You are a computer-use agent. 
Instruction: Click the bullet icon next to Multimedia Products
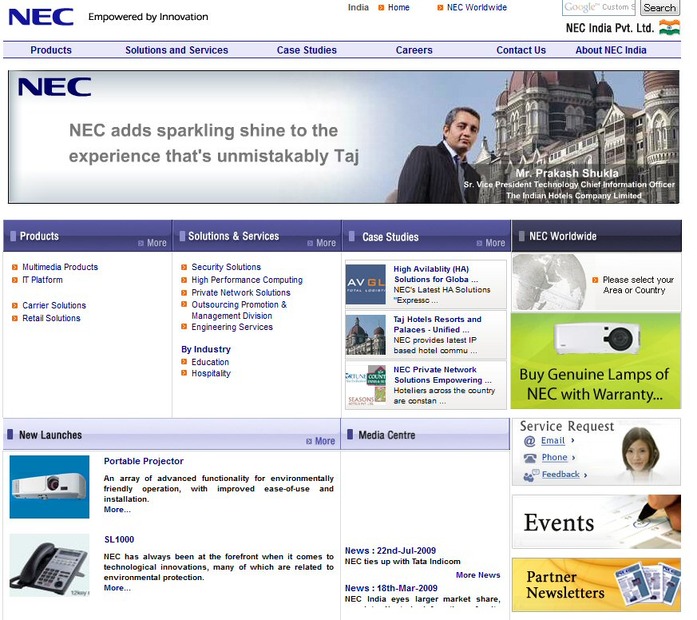[x=15, y=267]
